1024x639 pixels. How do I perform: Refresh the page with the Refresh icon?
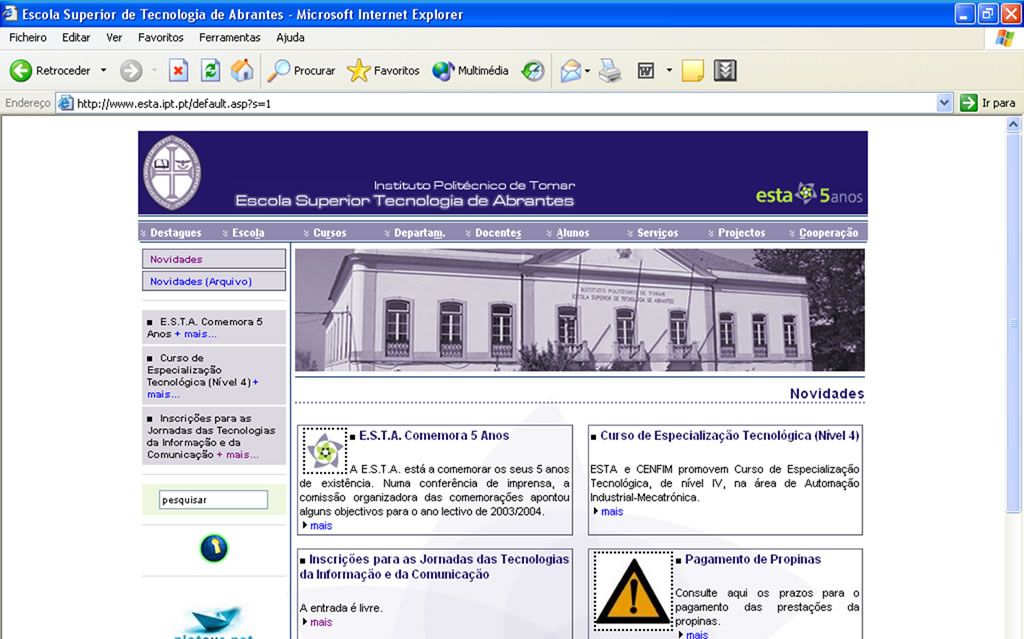point(210,71)
